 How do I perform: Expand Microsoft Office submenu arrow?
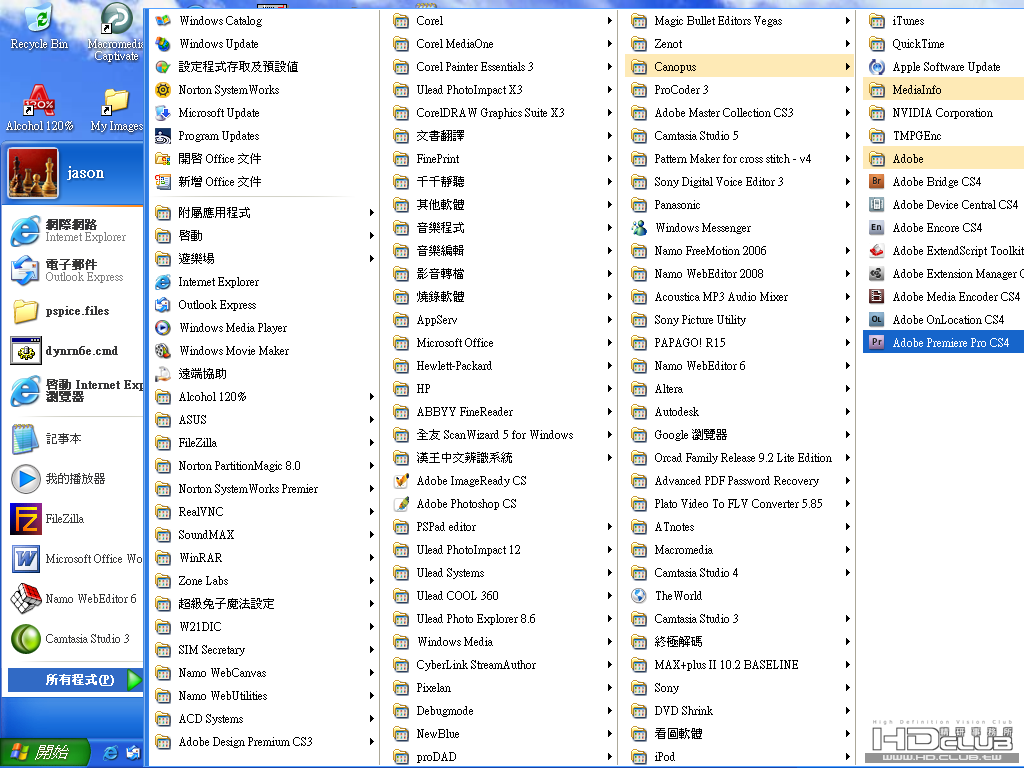[609, 343]
